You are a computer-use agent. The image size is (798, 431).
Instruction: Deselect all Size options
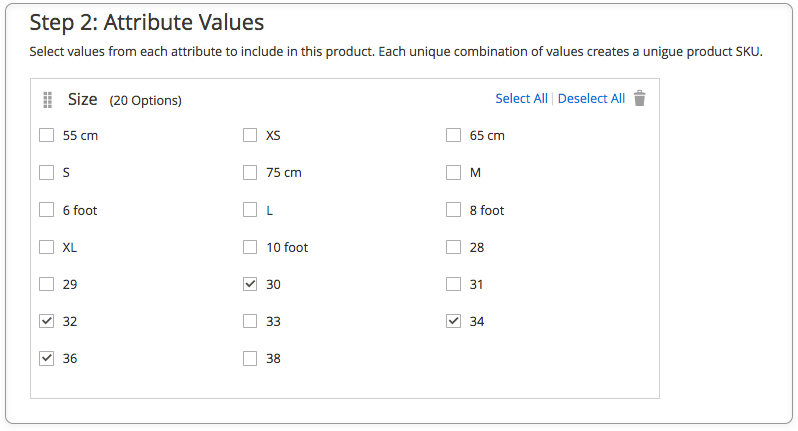tap(591, 99)
